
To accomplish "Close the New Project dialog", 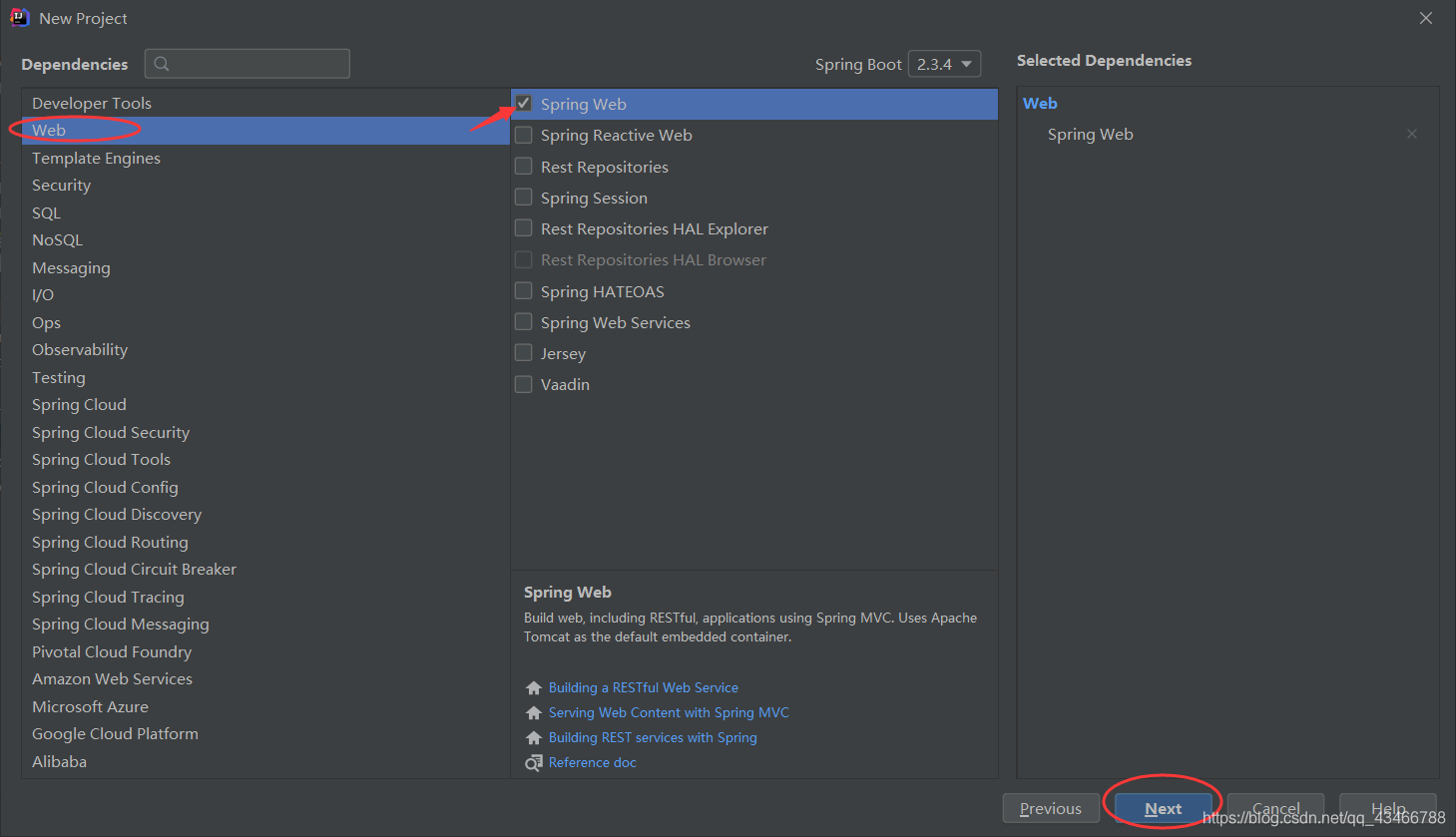I will pos(1426,18).
